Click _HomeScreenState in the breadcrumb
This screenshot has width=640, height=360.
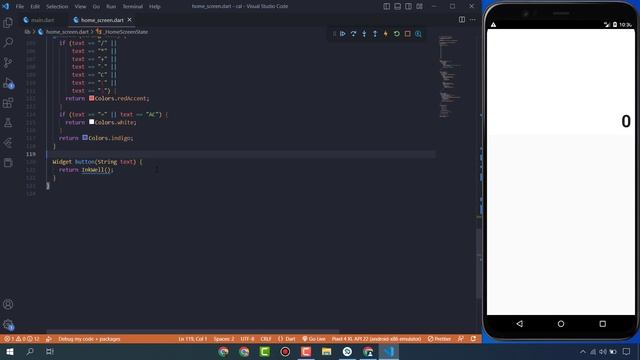pyautogui.click(x=126, y=31)
